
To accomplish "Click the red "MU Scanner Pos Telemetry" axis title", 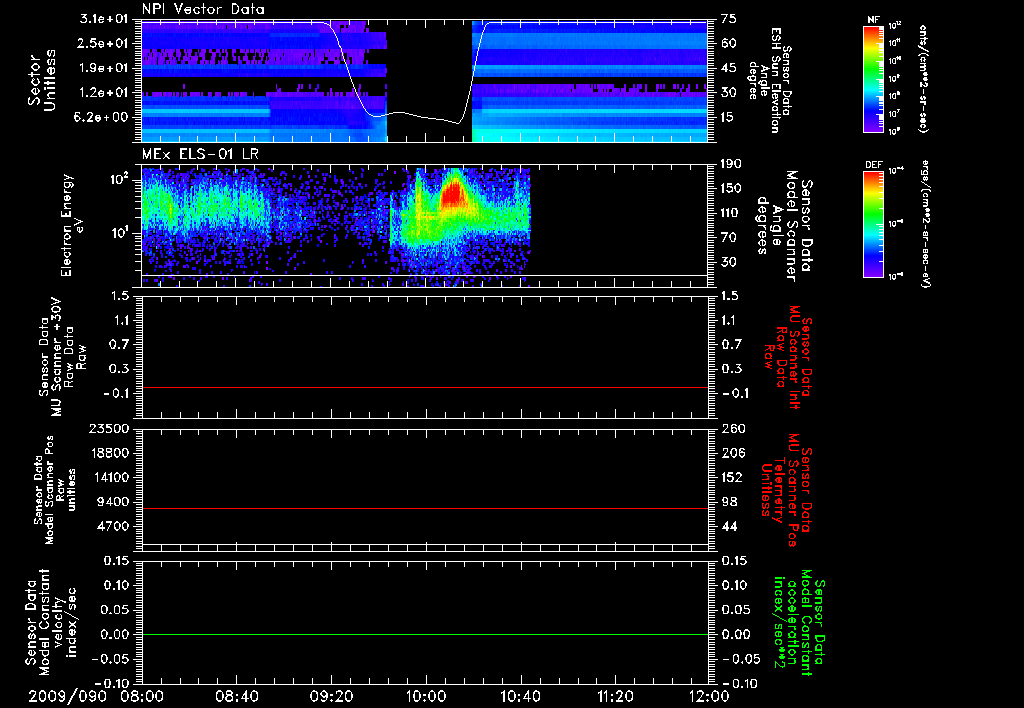I will tap(786, 491).
